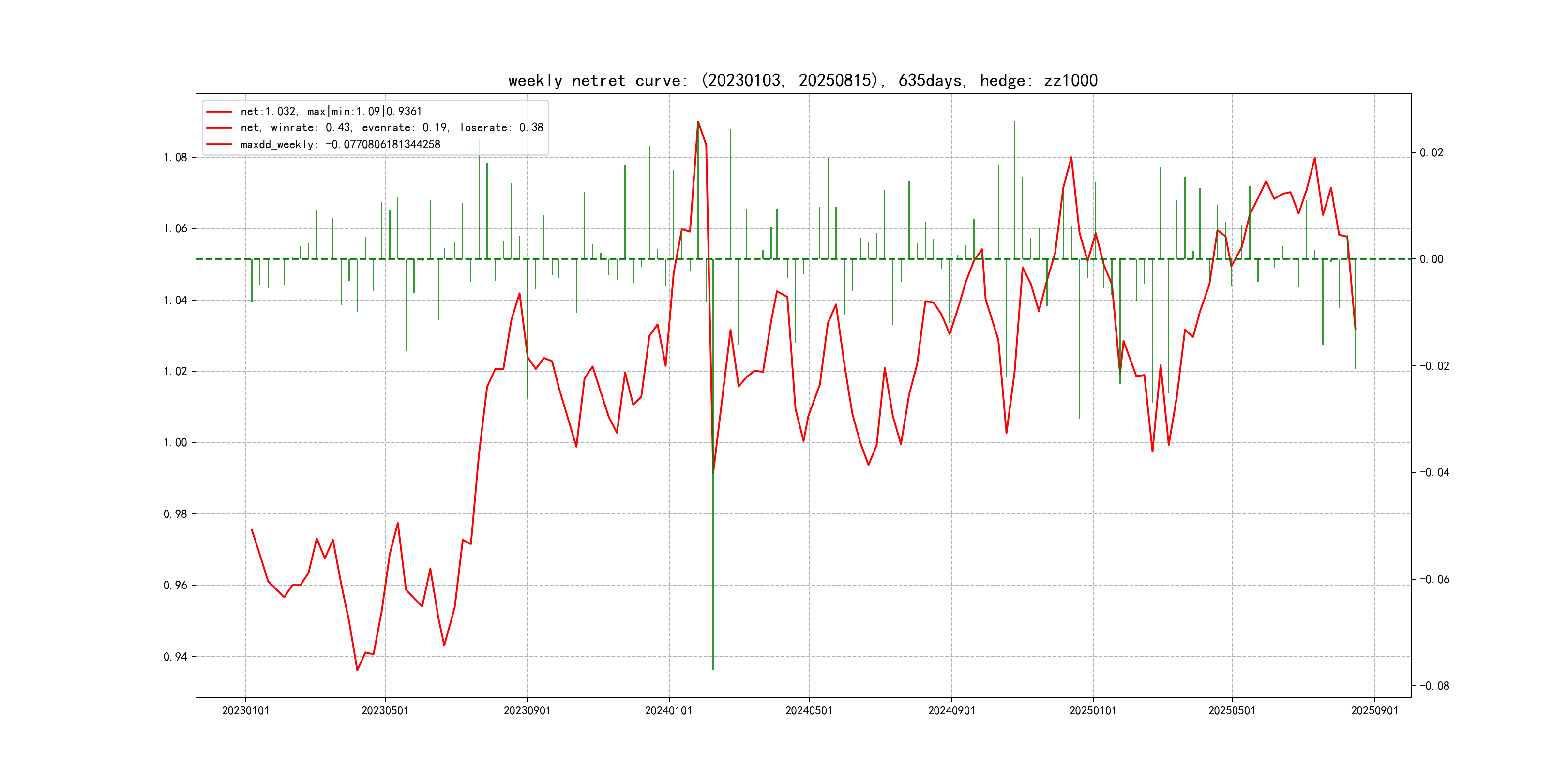Screen dimensions: 1568x784
Task: Click the chart title 'weekly netret curve'
Action: click(802, 80)
